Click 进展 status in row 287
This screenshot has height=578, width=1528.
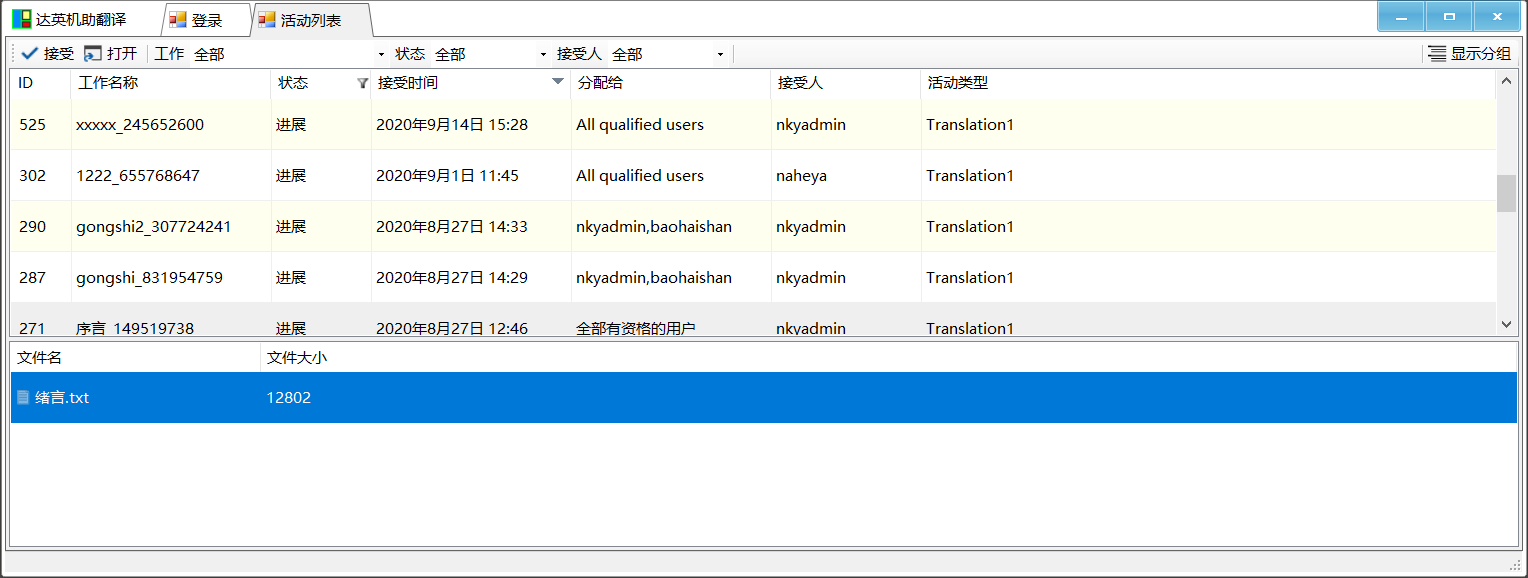pyautogui.click(x=291, y=278)
